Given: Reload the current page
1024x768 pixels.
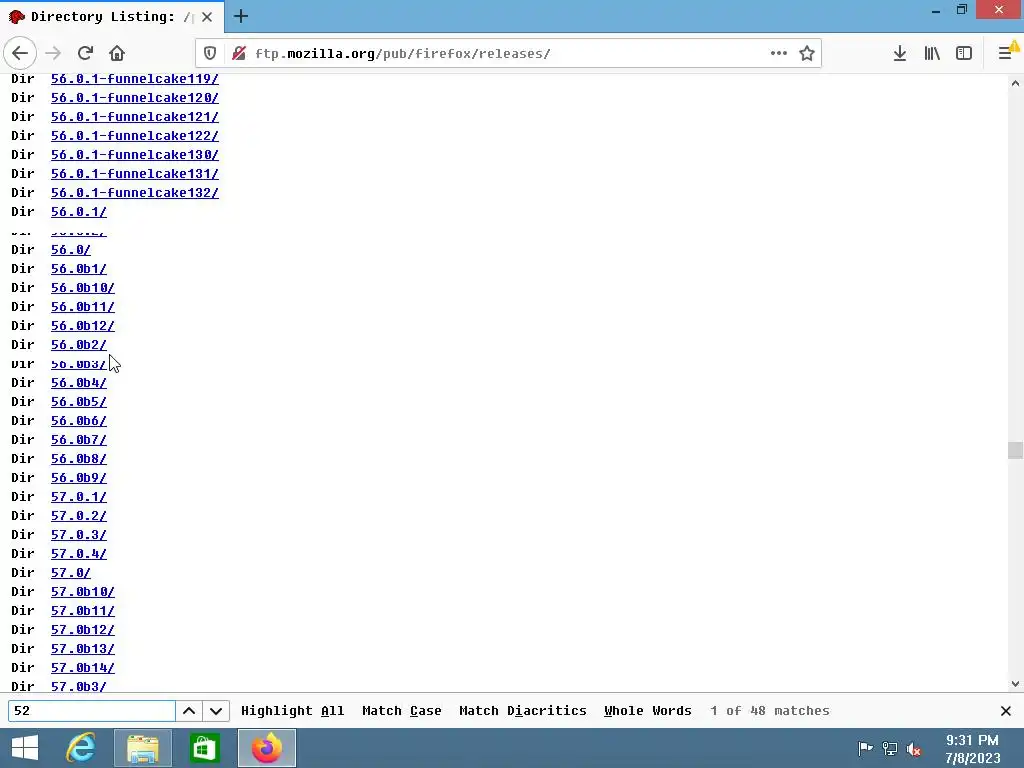Looking at the screenshot, I should [x=85, y=53].
